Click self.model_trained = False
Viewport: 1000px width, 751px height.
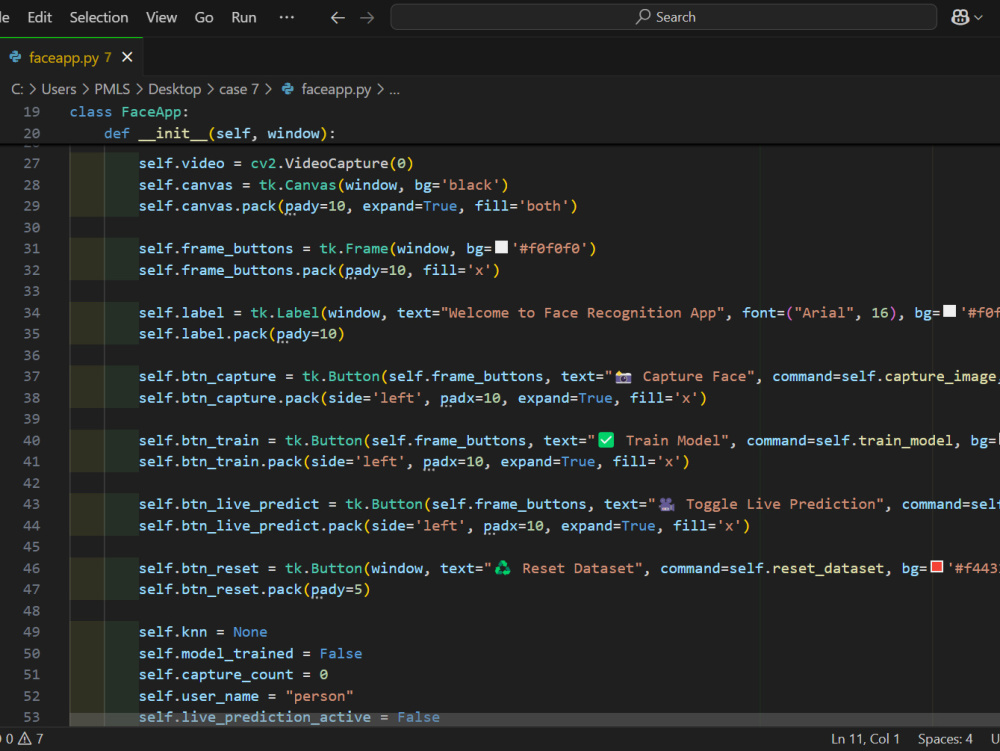pos(250,653)
